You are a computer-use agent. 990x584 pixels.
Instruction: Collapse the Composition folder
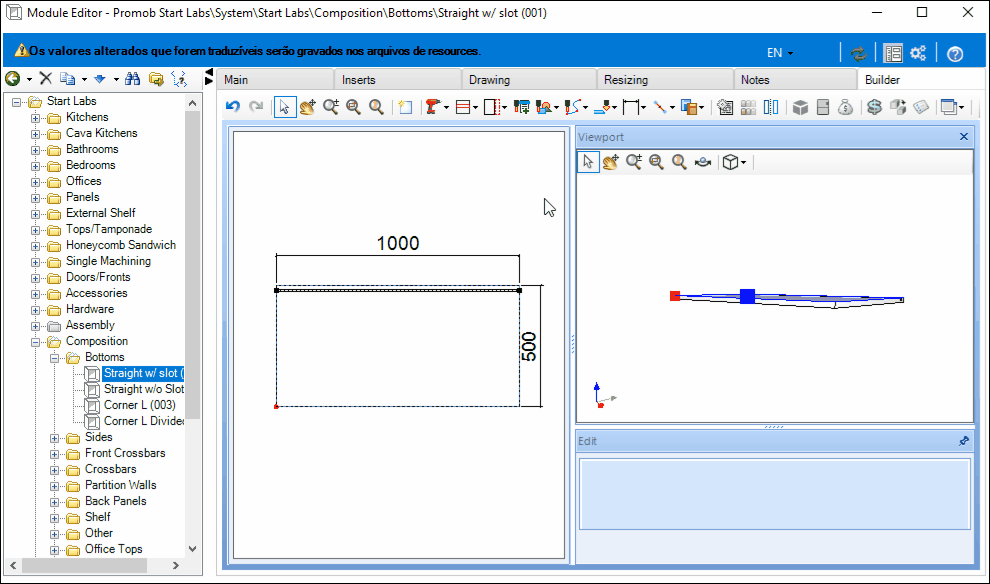[x=35, y=342]
